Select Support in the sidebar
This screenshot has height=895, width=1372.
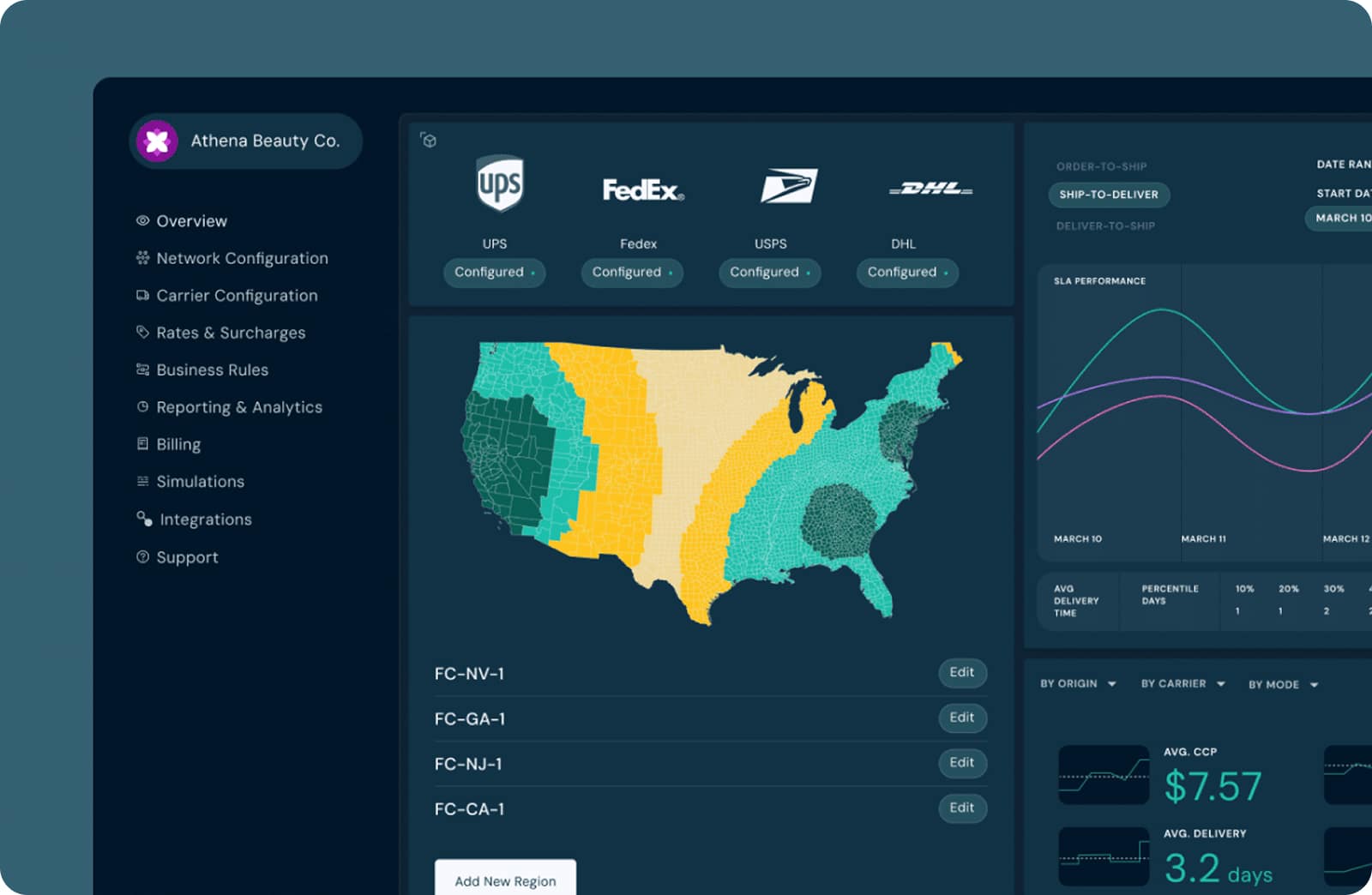pos(178,557)
